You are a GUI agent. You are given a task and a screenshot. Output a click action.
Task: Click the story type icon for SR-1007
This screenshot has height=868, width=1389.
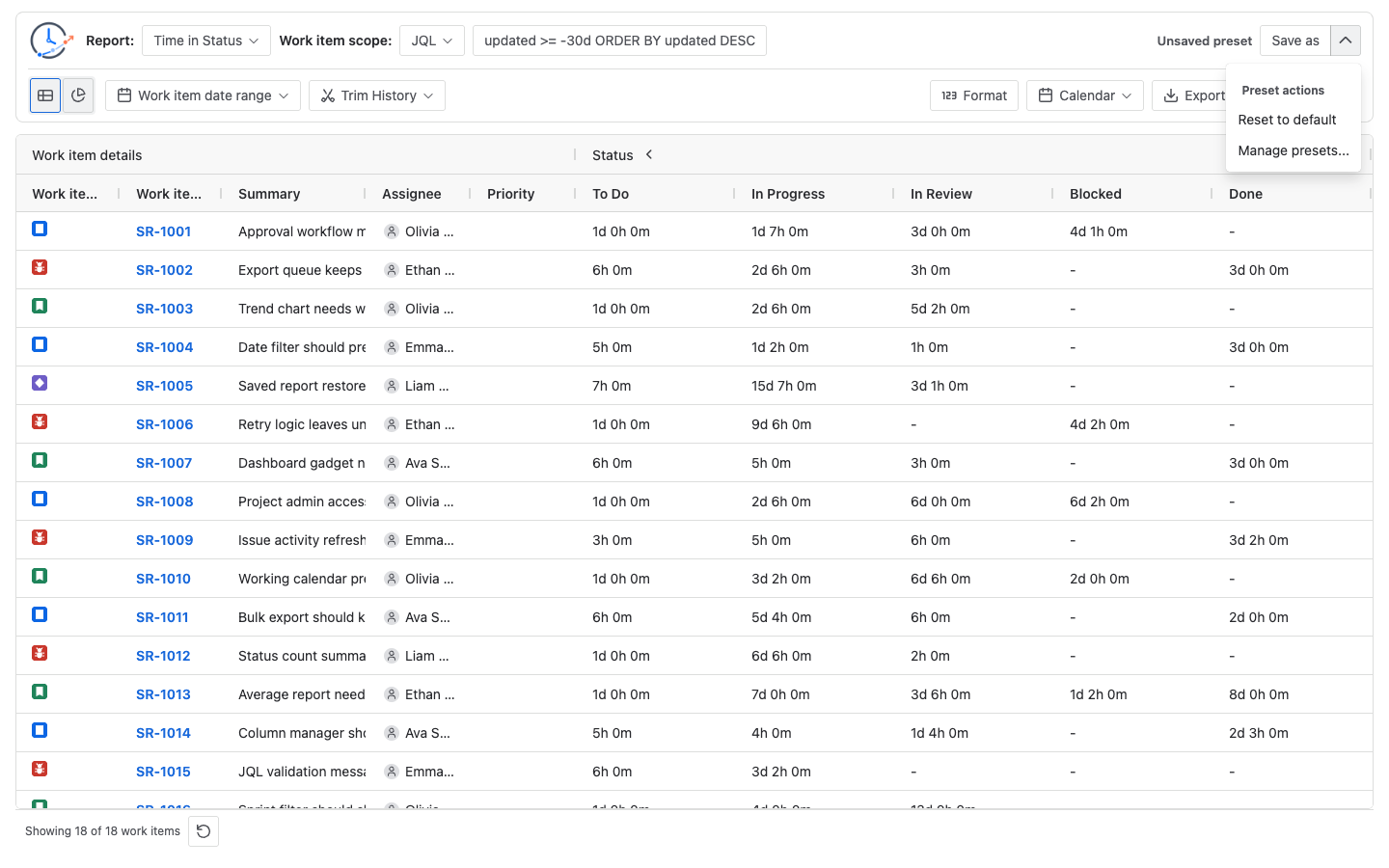click(40, 460)
